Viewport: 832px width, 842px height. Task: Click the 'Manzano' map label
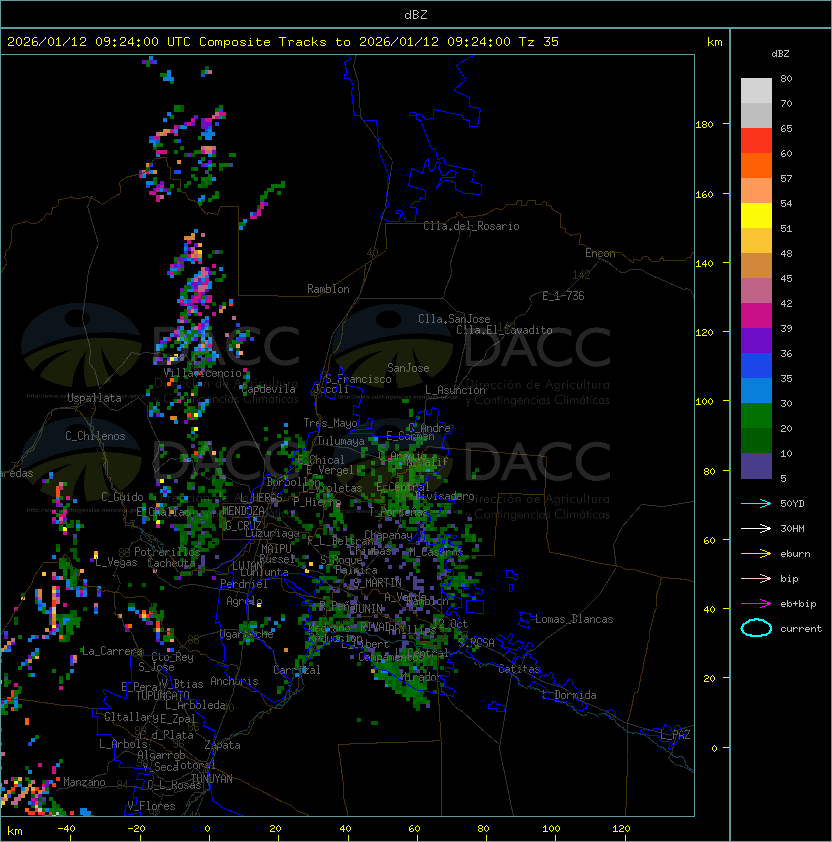(x=84, y=782)
